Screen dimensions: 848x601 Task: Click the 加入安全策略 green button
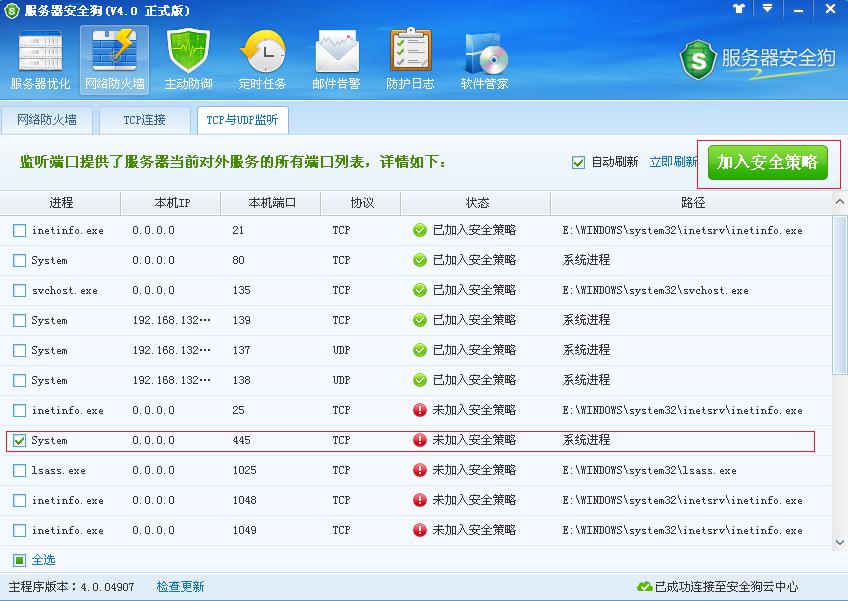[x=767, y=161]
